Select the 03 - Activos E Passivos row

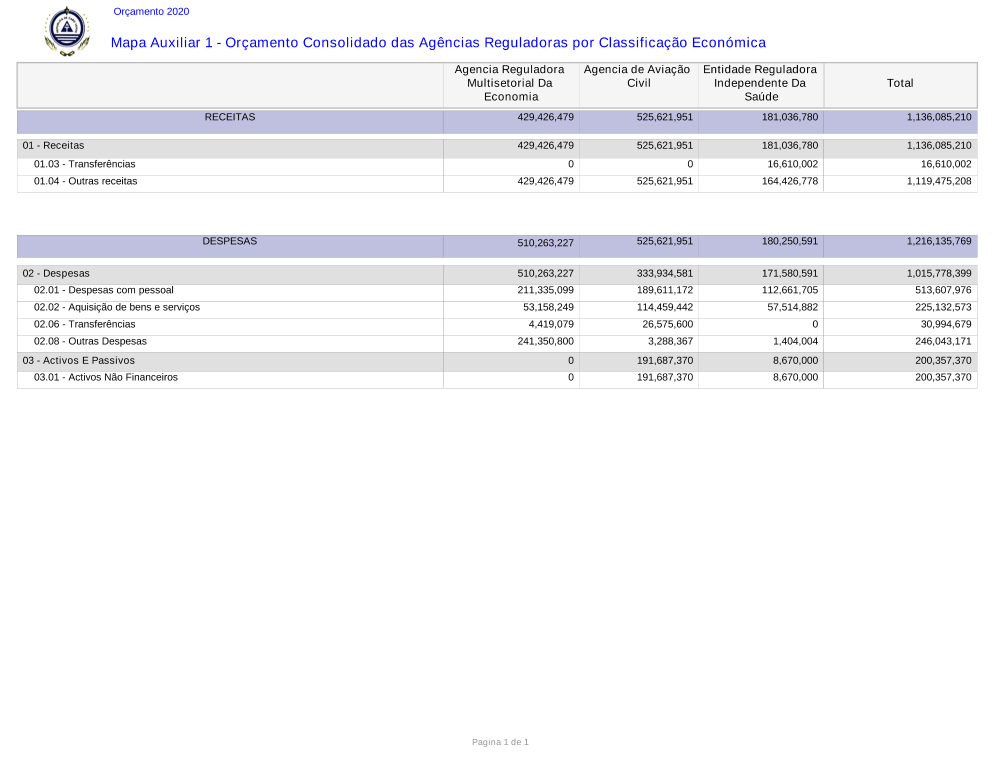click(79, 360)
